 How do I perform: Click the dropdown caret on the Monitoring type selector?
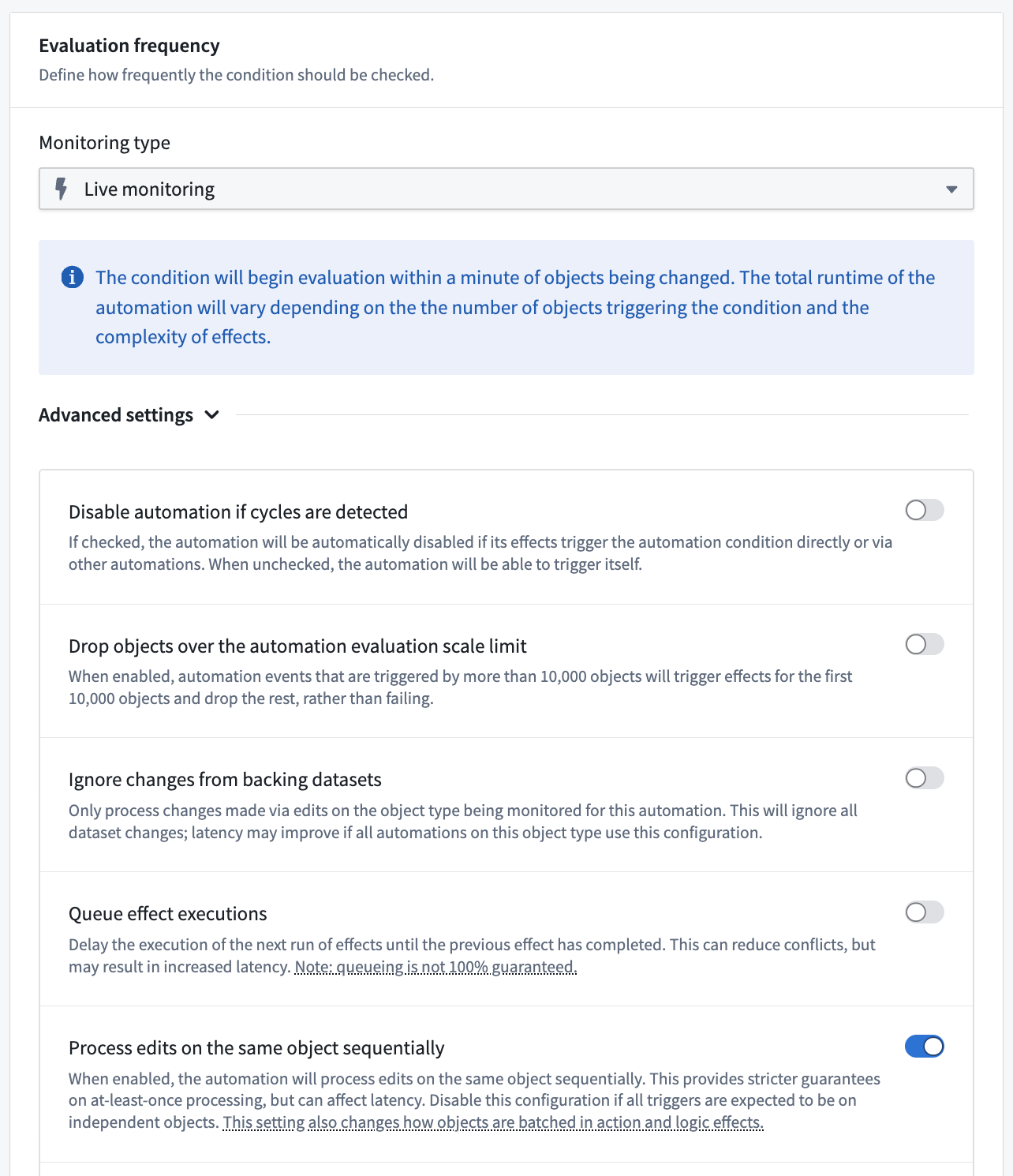951,189
